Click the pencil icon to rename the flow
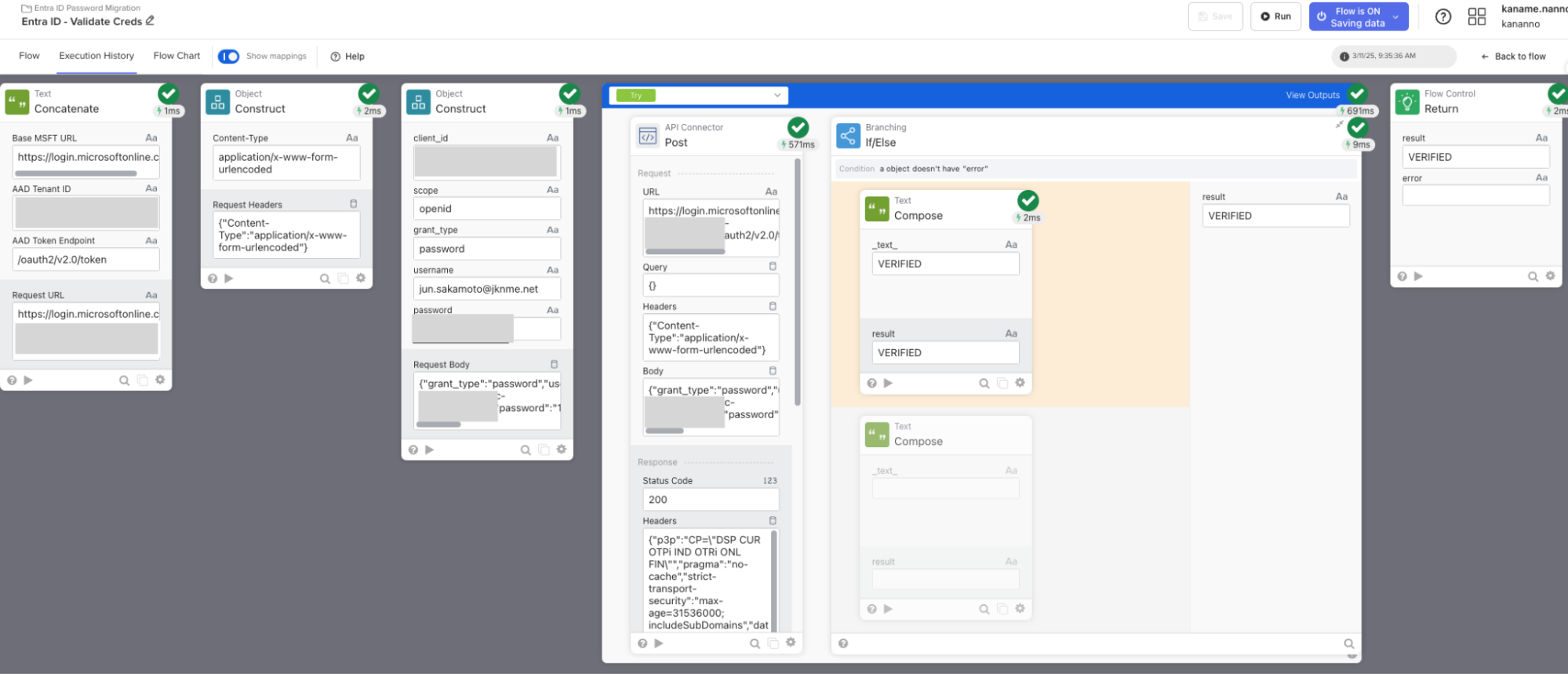1568x674 pixels. tap(150, 21)
